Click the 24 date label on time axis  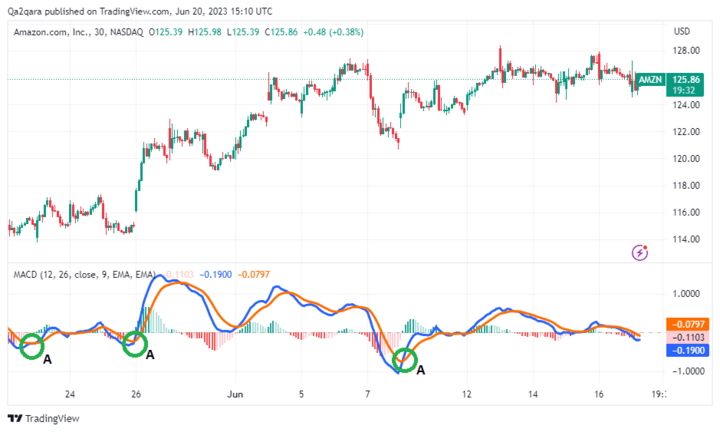[x=70, y=394]
